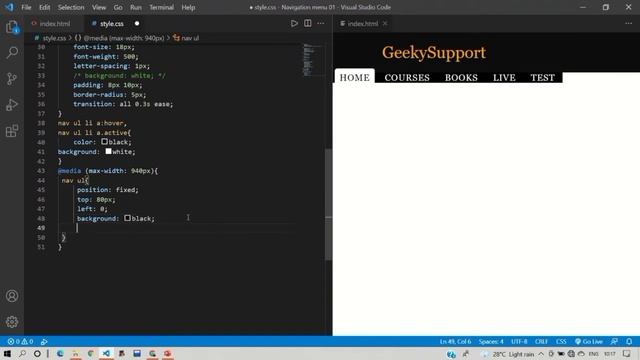Change indentation via Spaces: 4
The image size is (640, 360).
tap(491, 341)
